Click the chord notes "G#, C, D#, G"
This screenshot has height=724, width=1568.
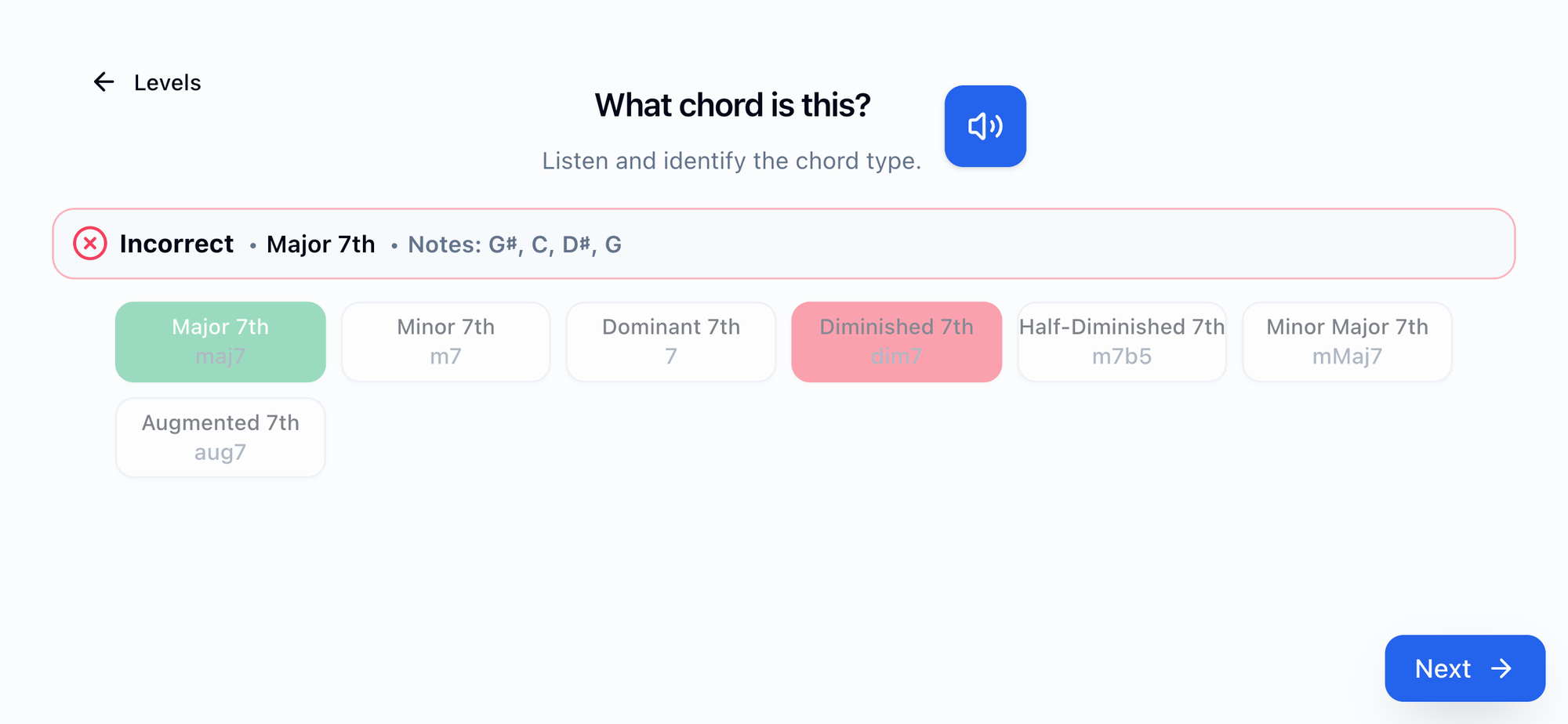coord(554,244)
